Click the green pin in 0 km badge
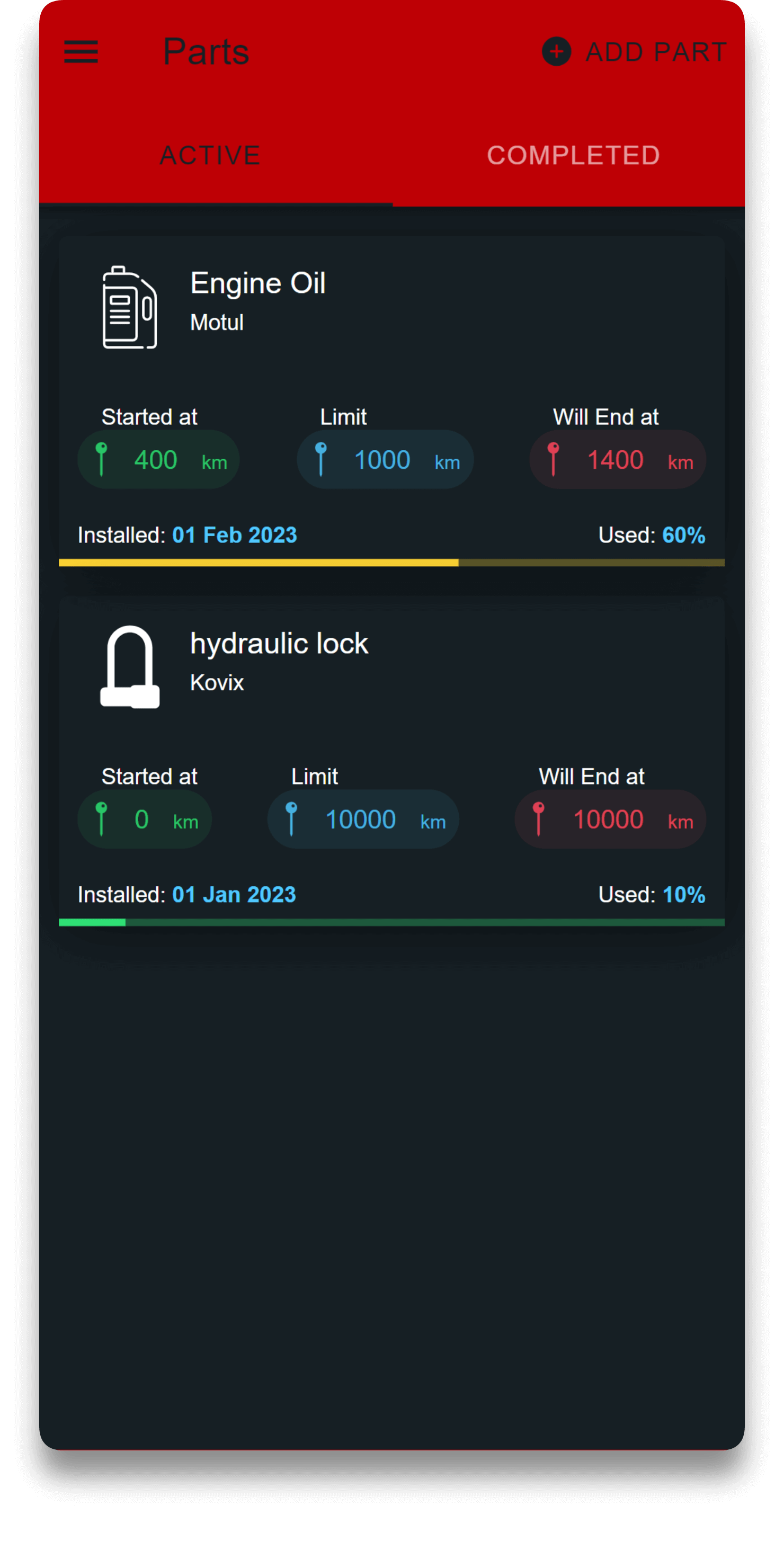The height and width of the screenshot is (1568, 784). [102, 818]
